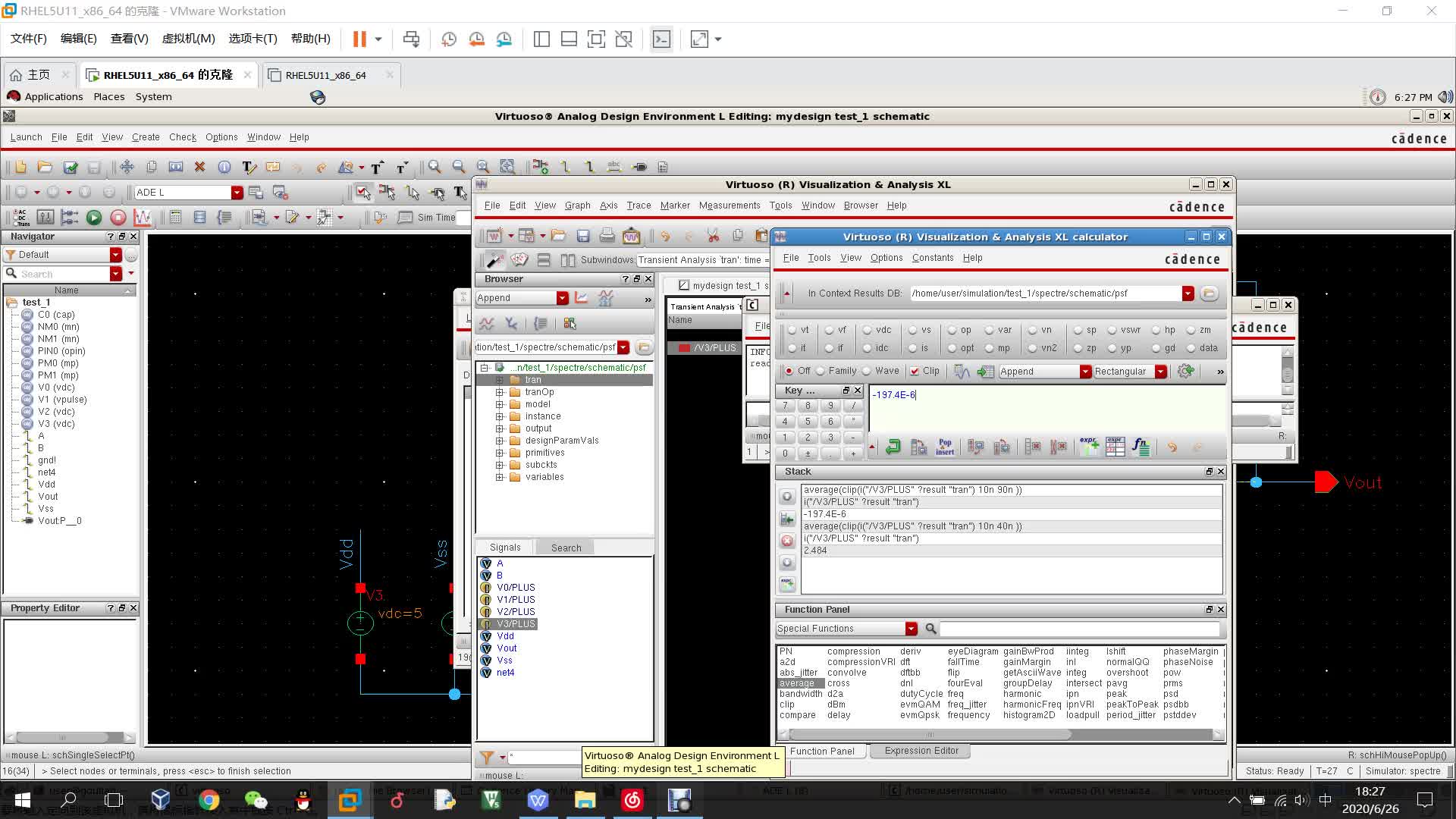Open the Constants menu in calculator
The image size is (1456, 819).
coord(932,258)
